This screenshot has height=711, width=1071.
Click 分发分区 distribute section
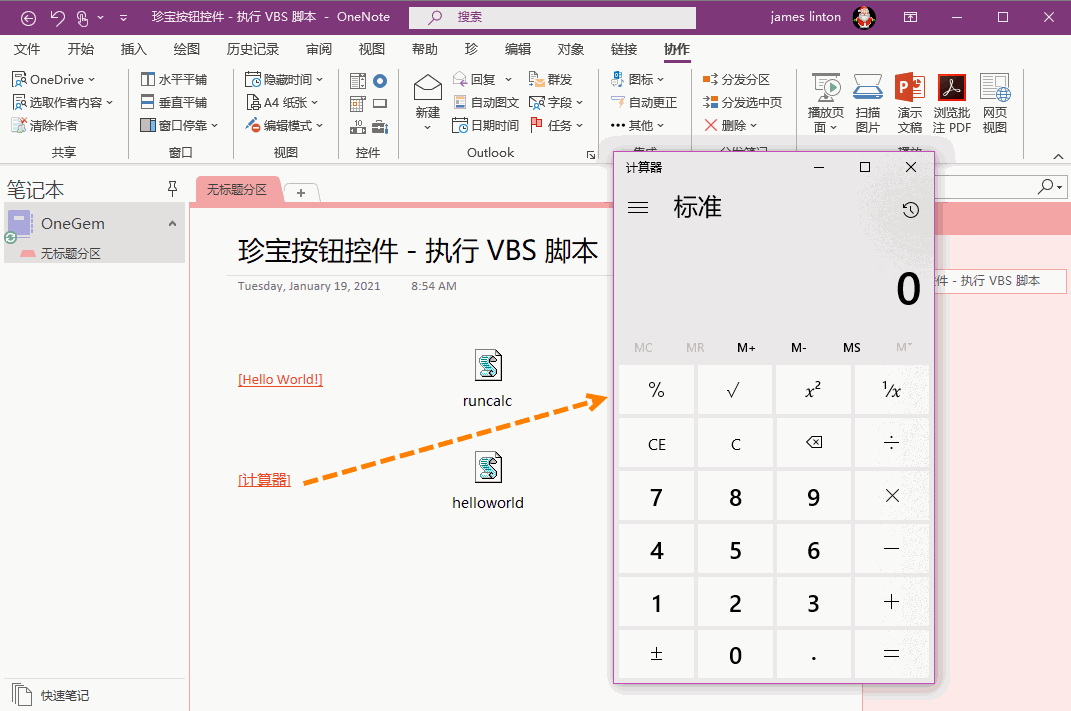tap(736, 80)
